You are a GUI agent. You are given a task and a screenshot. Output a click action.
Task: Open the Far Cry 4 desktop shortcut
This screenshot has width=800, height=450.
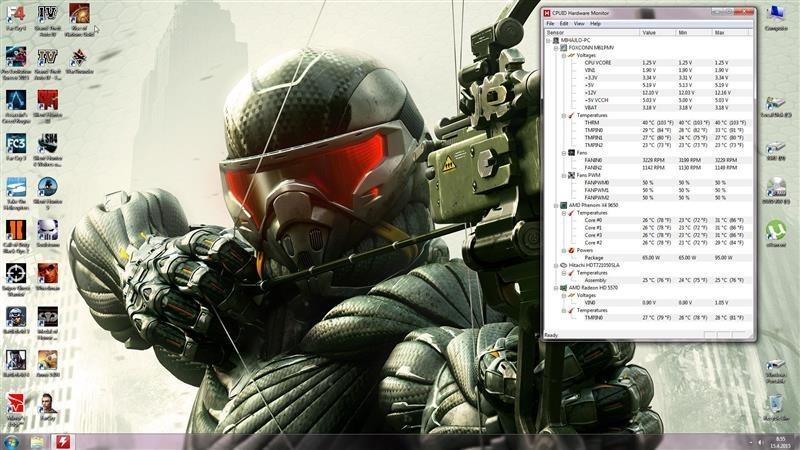coord(16,14)
